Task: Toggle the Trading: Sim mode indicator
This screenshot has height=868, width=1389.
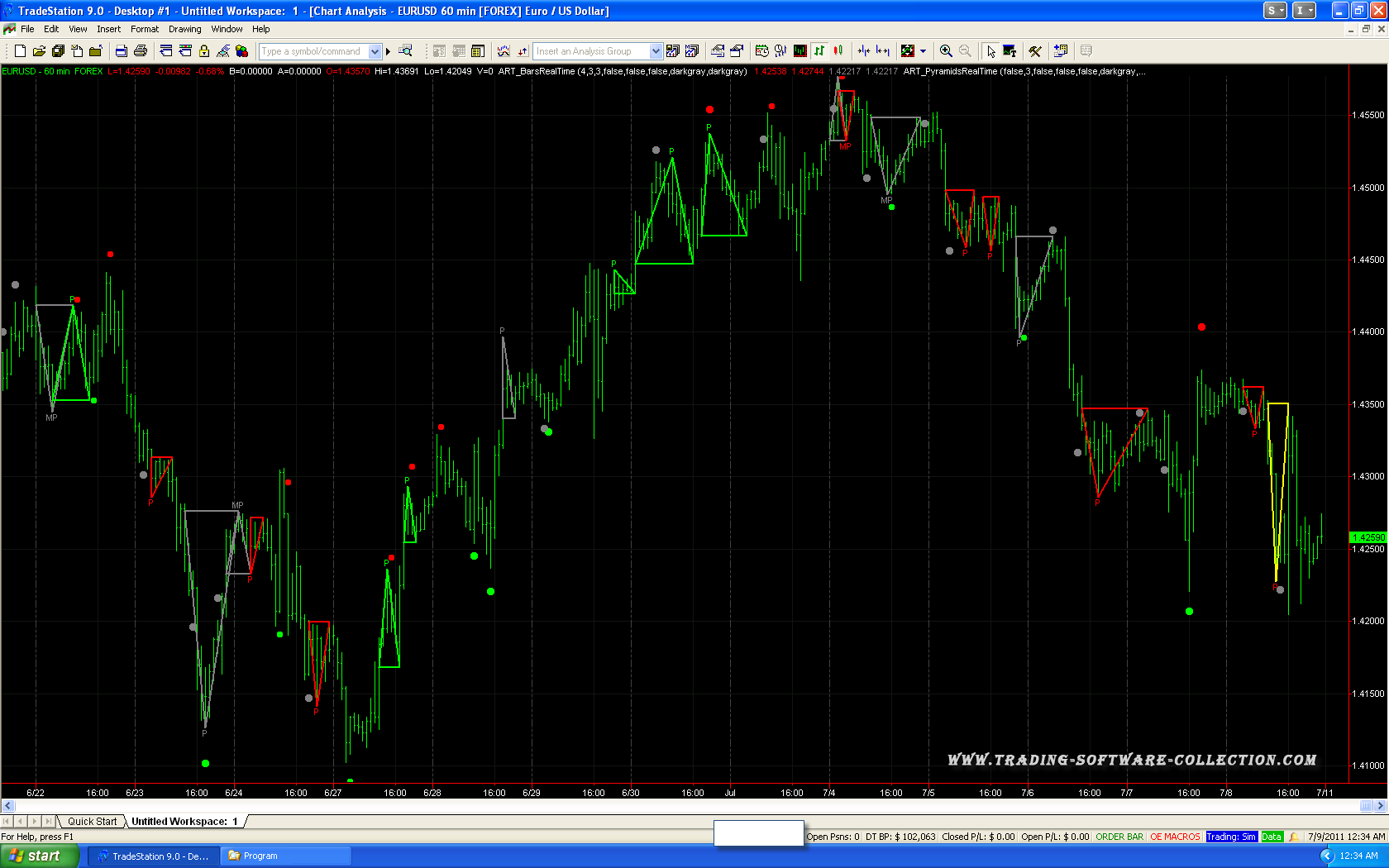Action: click(x=1231, y=837)
